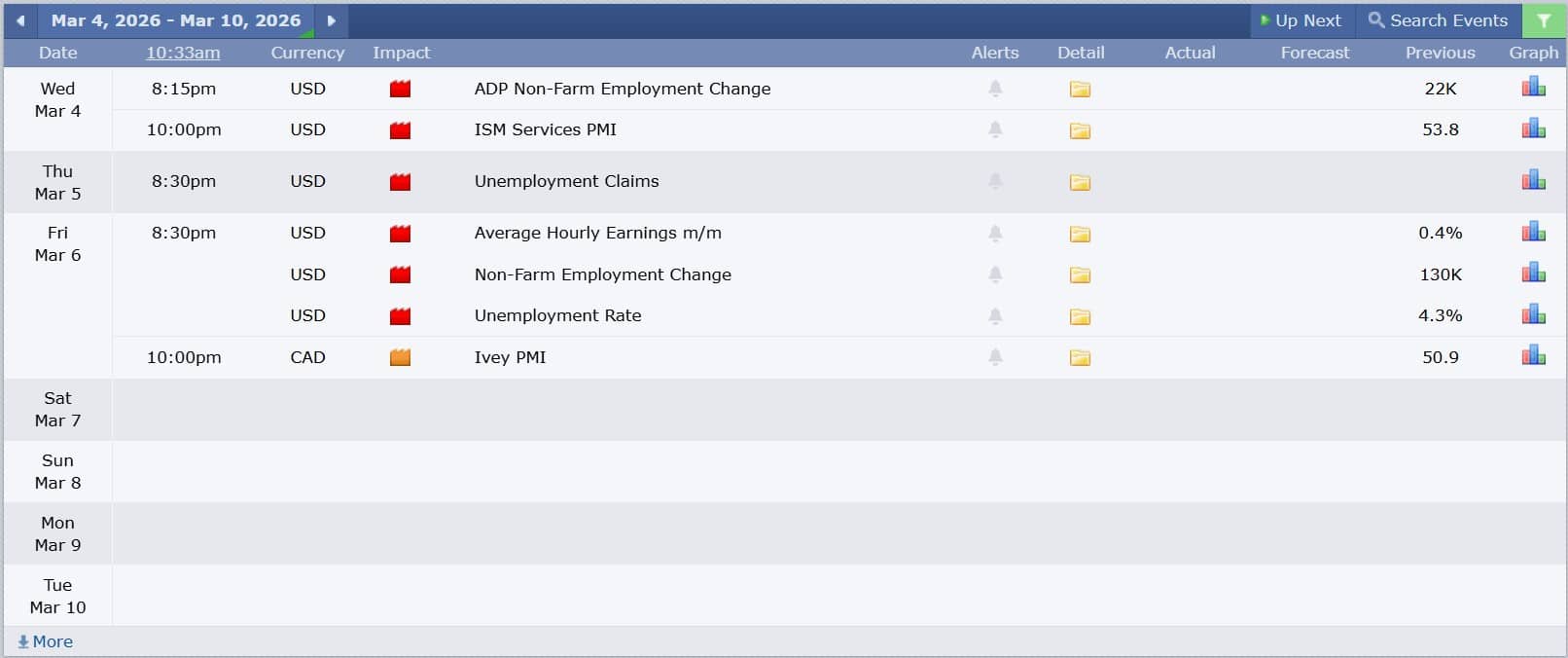Toggle alert bell for Ivey PMI
Viewport: 1568px width, 658px height.
pyautogui.click(x=995, y=357)
